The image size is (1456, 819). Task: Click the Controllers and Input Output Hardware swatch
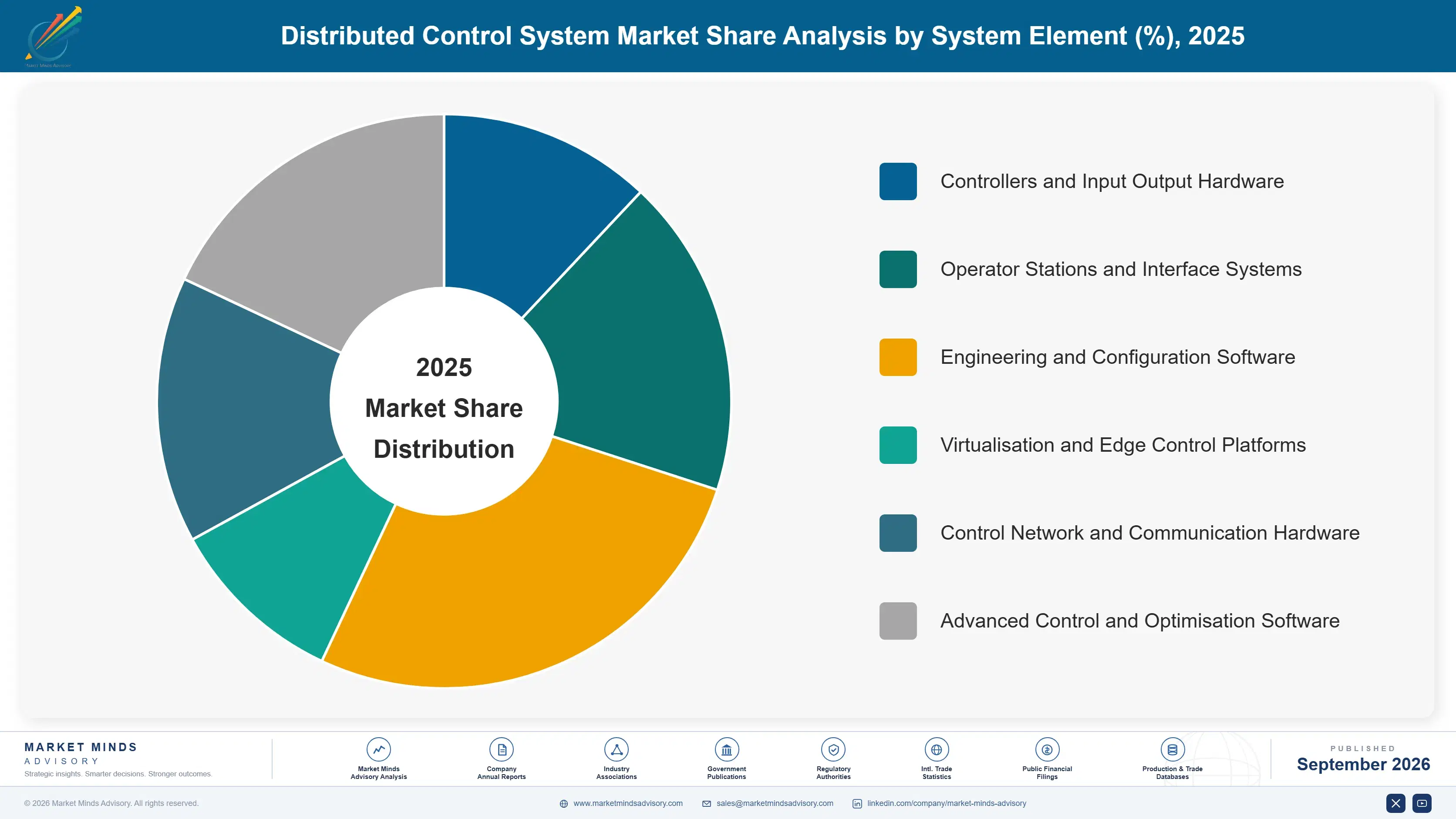coord(897,181)
